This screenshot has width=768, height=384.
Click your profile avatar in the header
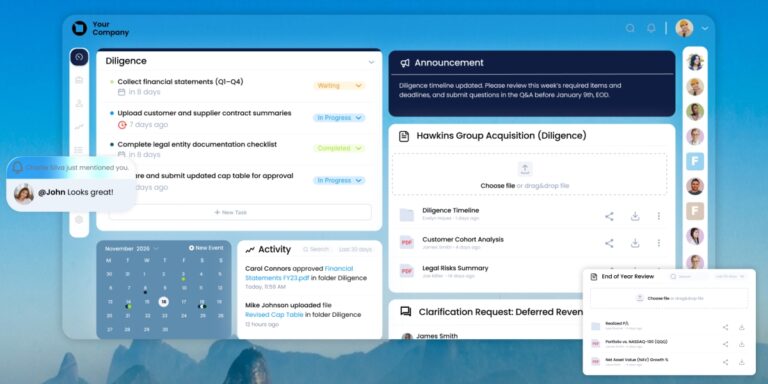pos(684,28)
